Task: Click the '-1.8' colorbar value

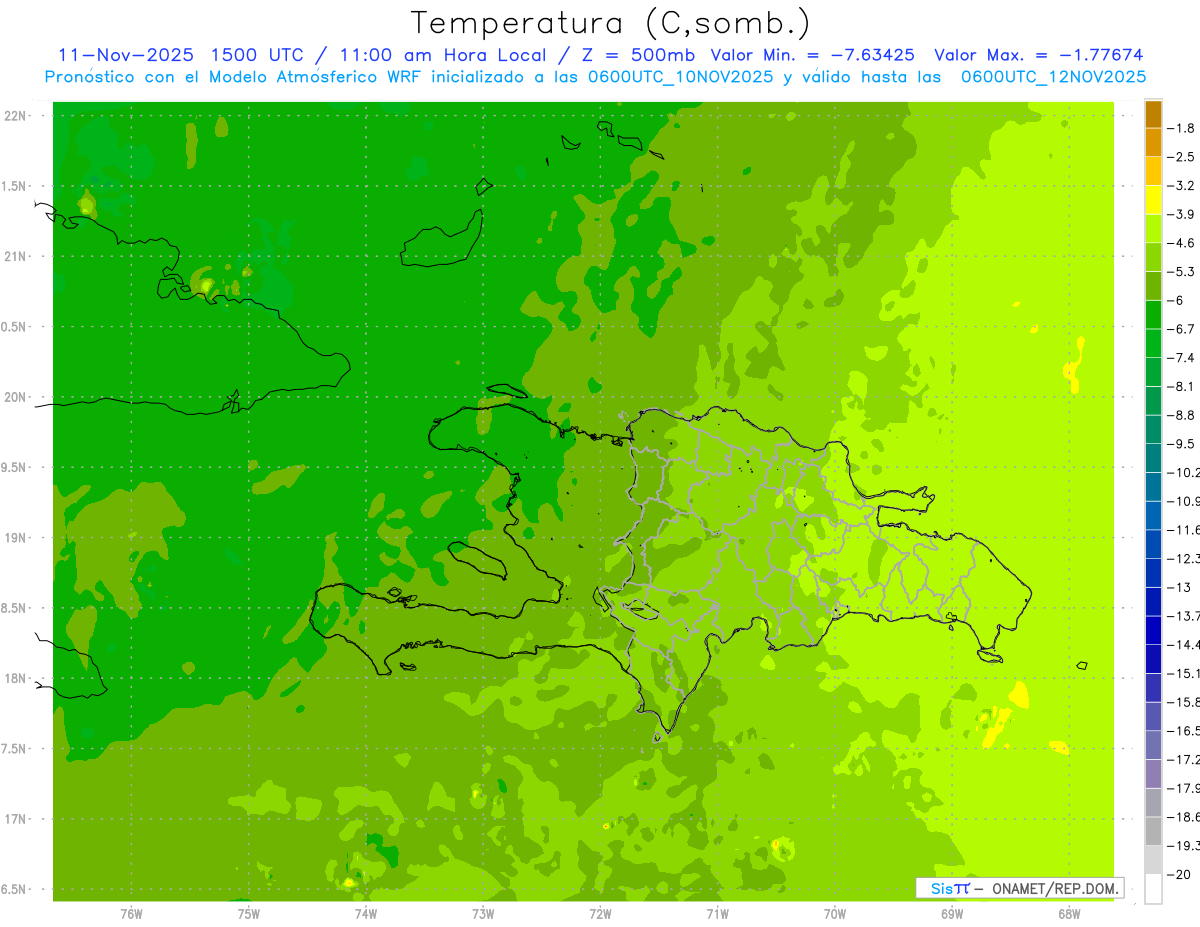Action: [1181, 128]
